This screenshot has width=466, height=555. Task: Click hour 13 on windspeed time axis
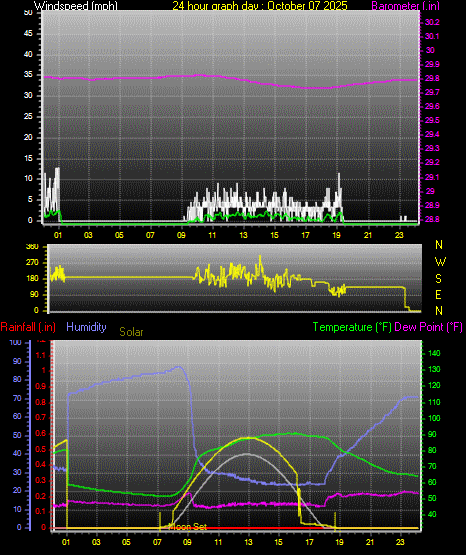point(243,235)
